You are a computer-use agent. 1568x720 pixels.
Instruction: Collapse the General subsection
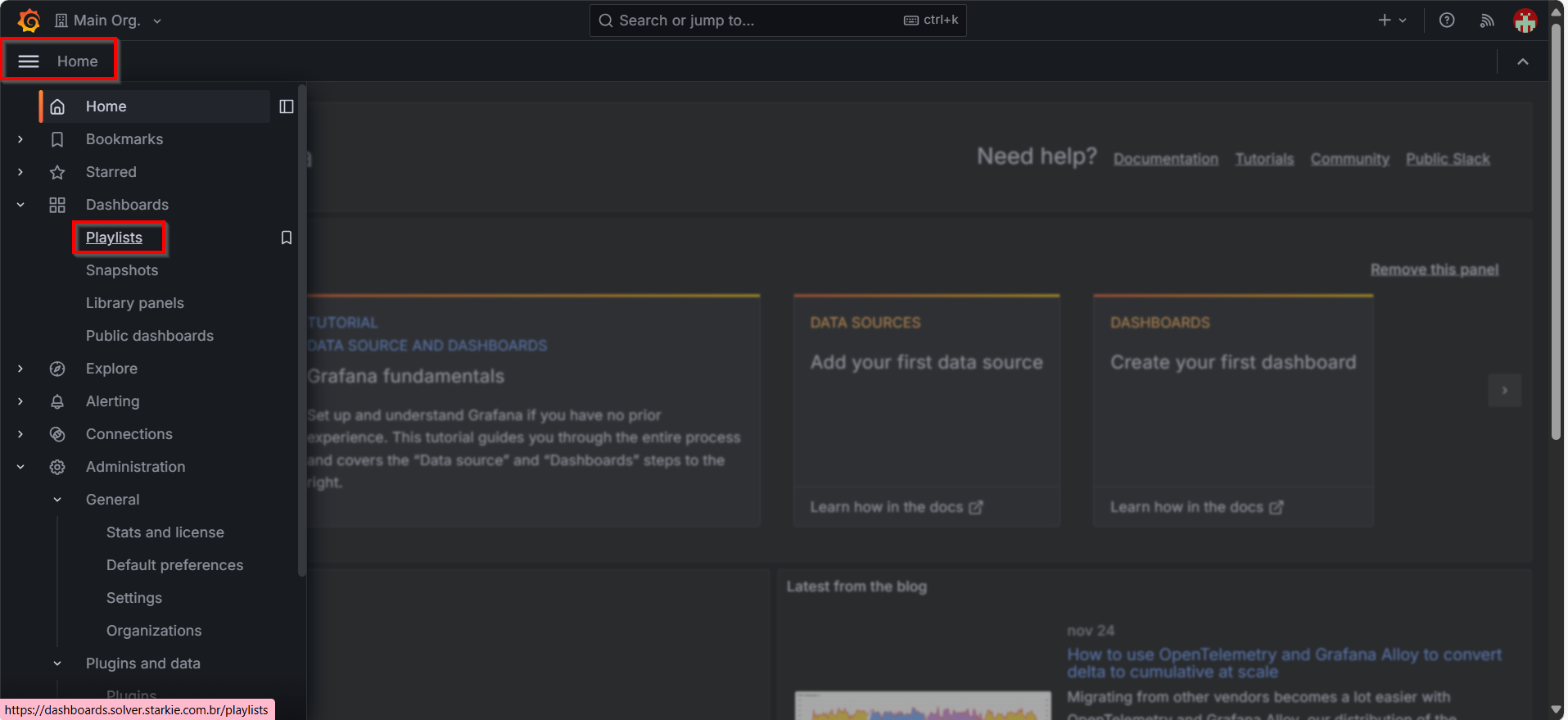click(x=57, y=500)
